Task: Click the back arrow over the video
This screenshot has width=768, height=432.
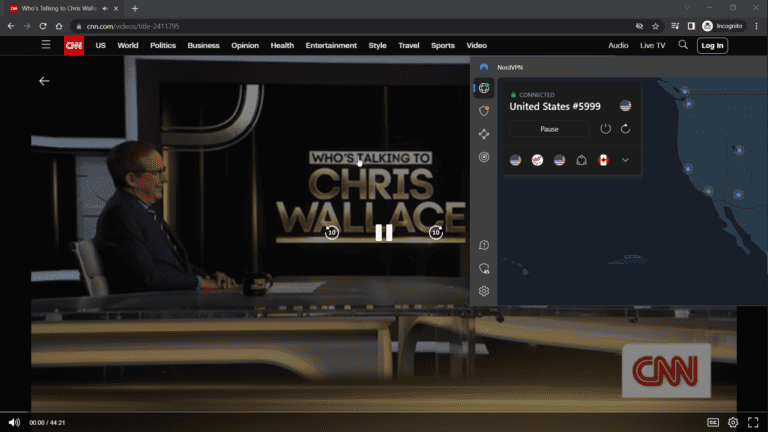Action: (x=44, y=81)
